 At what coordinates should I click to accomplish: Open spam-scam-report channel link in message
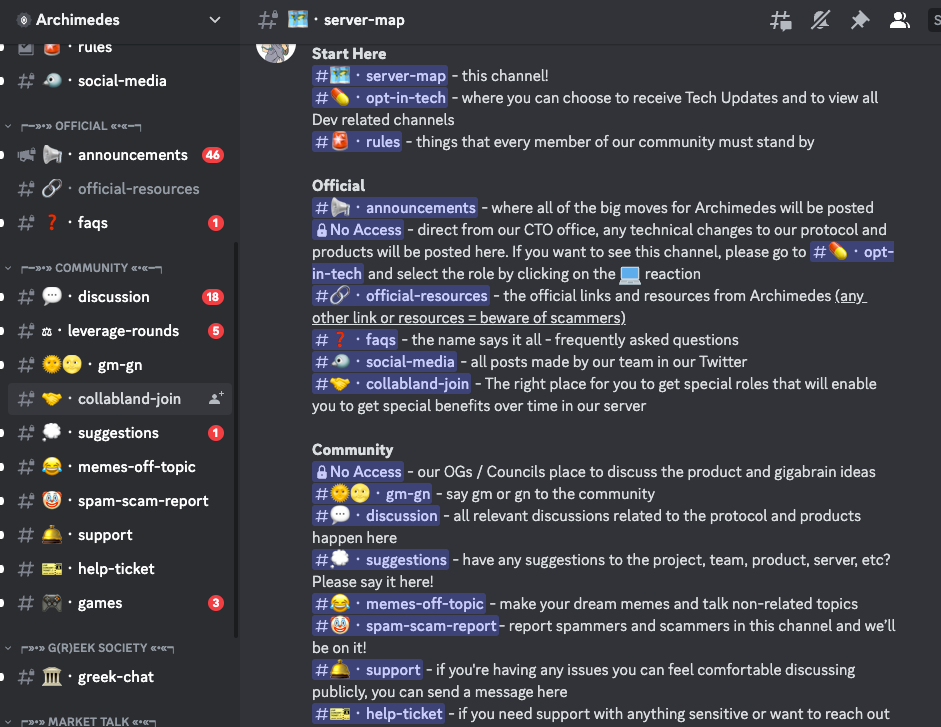pos(405,626)
